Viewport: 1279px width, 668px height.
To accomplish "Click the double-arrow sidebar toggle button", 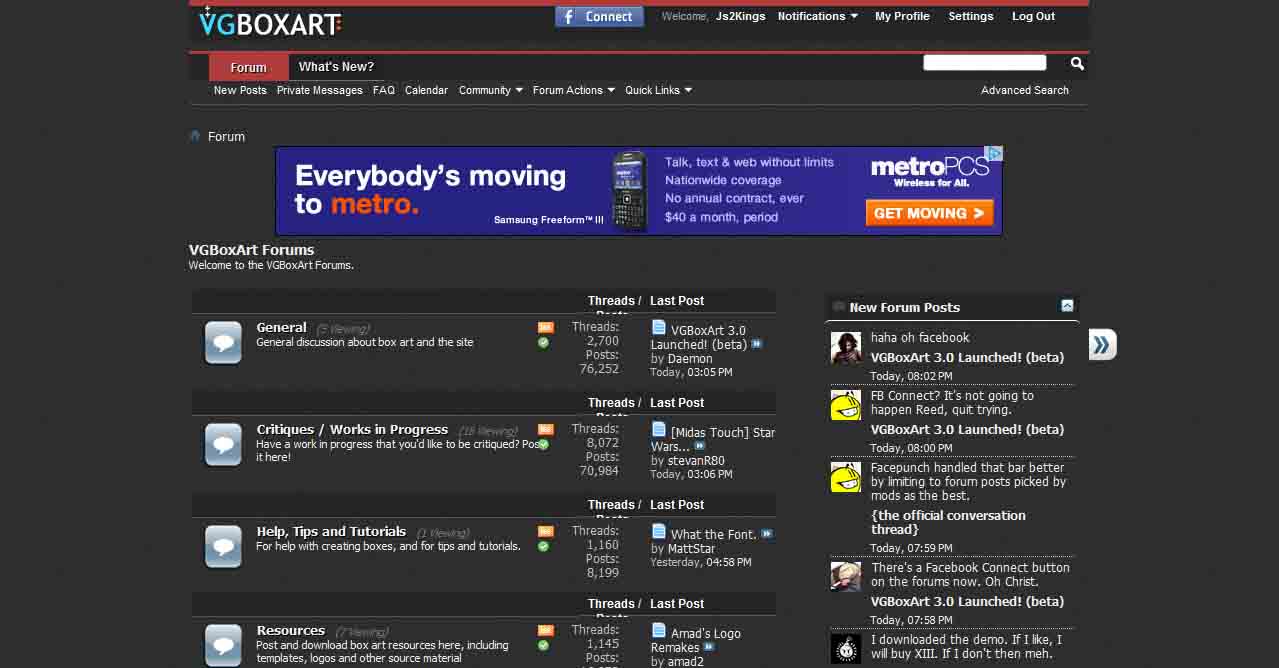I will [1101, 345].
